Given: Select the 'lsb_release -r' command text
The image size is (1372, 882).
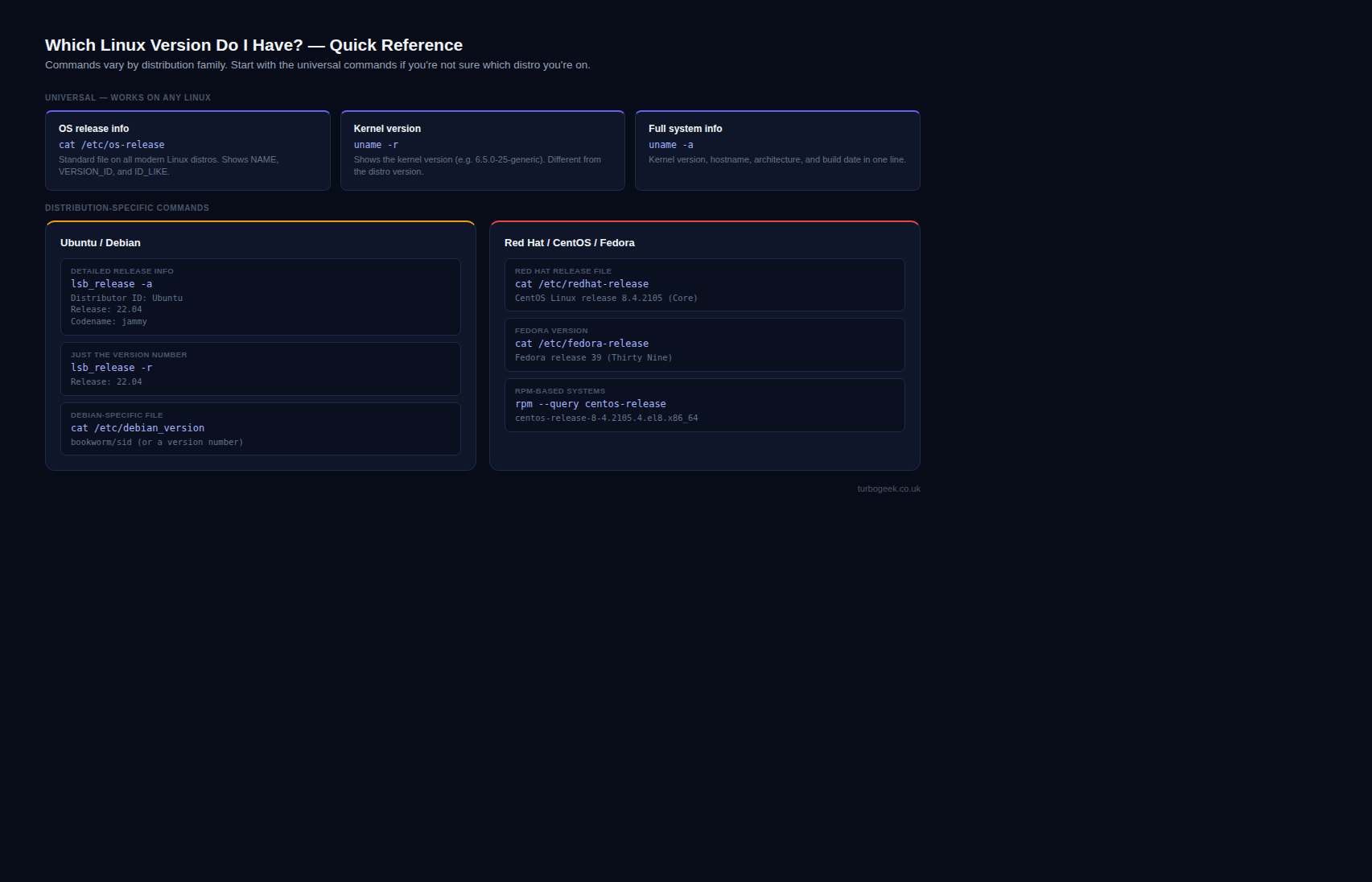Looking at the screenshot, I should click(111, 368).
